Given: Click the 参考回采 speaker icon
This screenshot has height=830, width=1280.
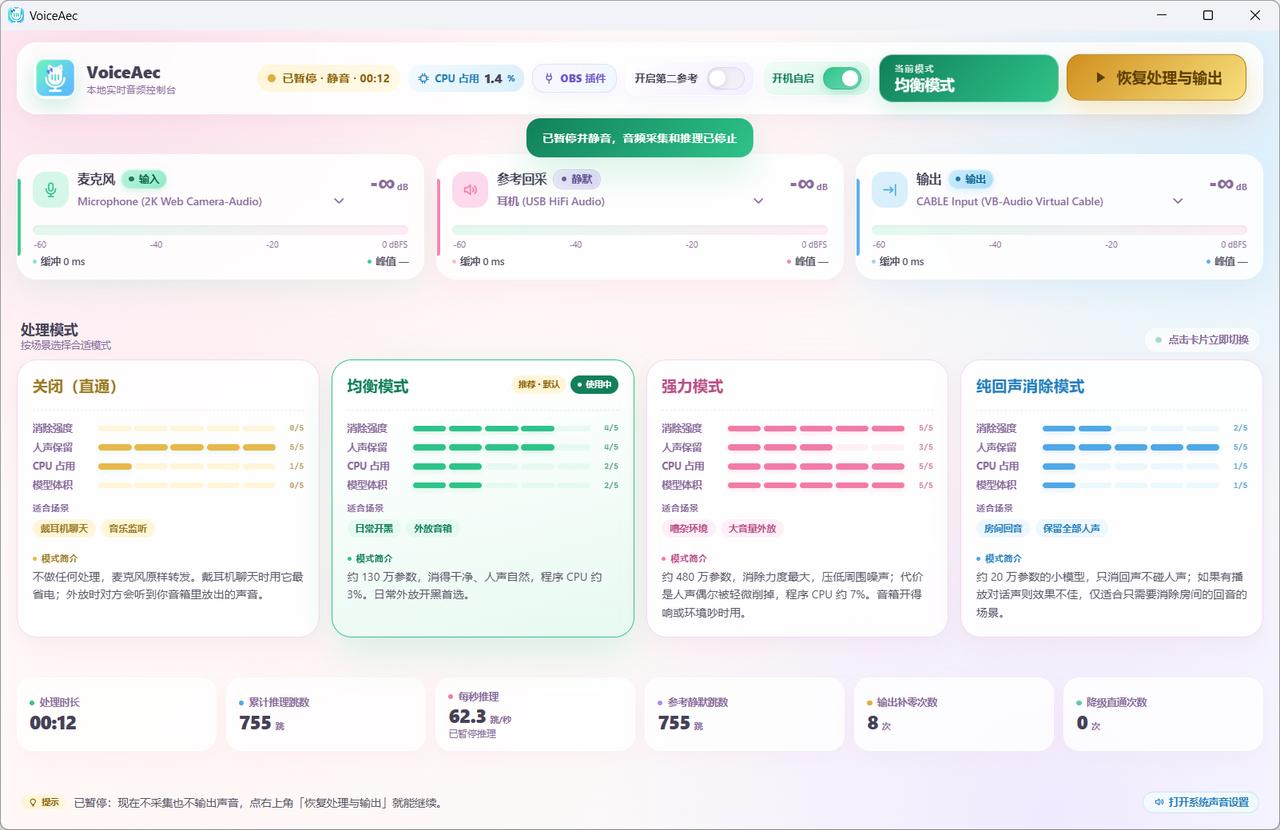Looking at the screenshot, I should (470, 190).
